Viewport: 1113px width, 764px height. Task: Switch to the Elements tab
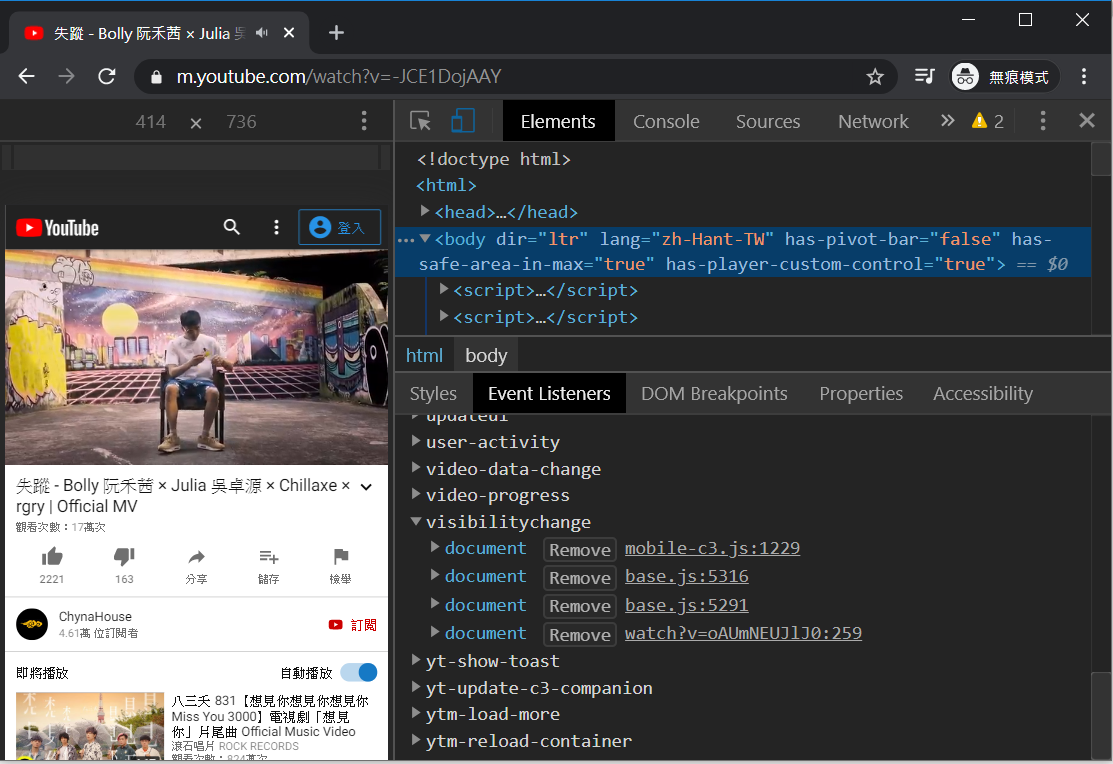(x=558, y=121)
